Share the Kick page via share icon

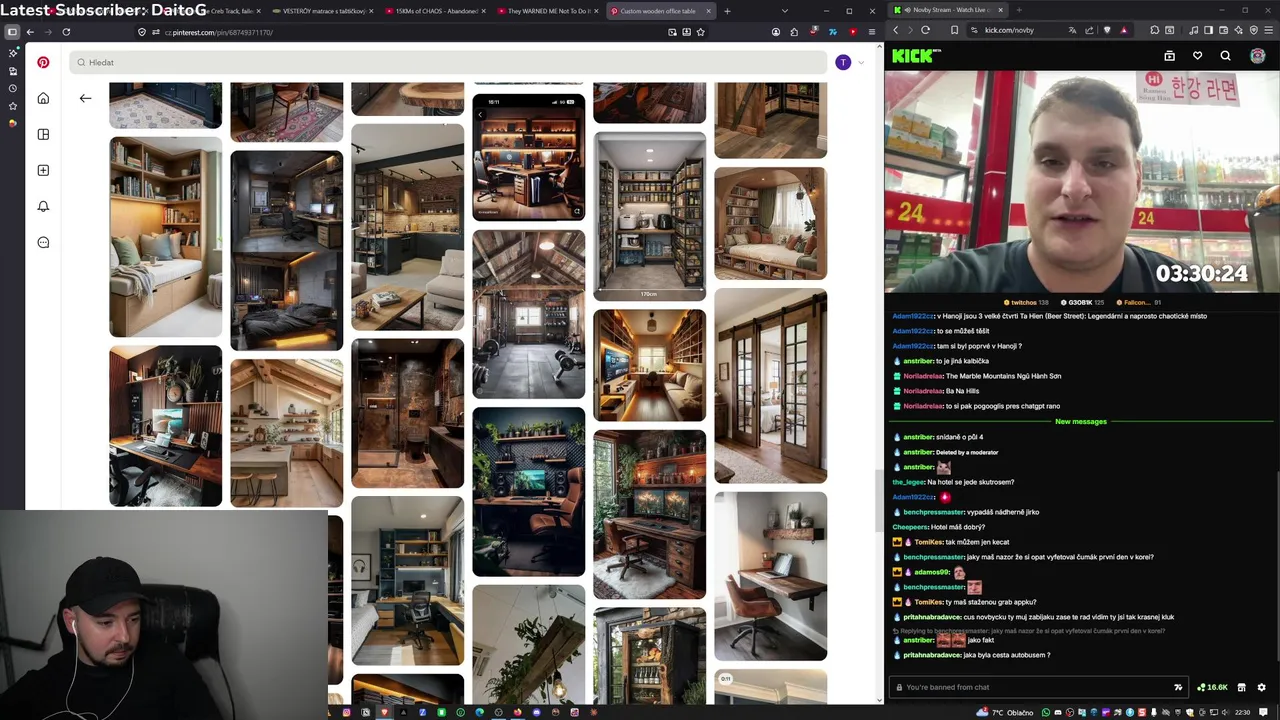pos(1090,30)
